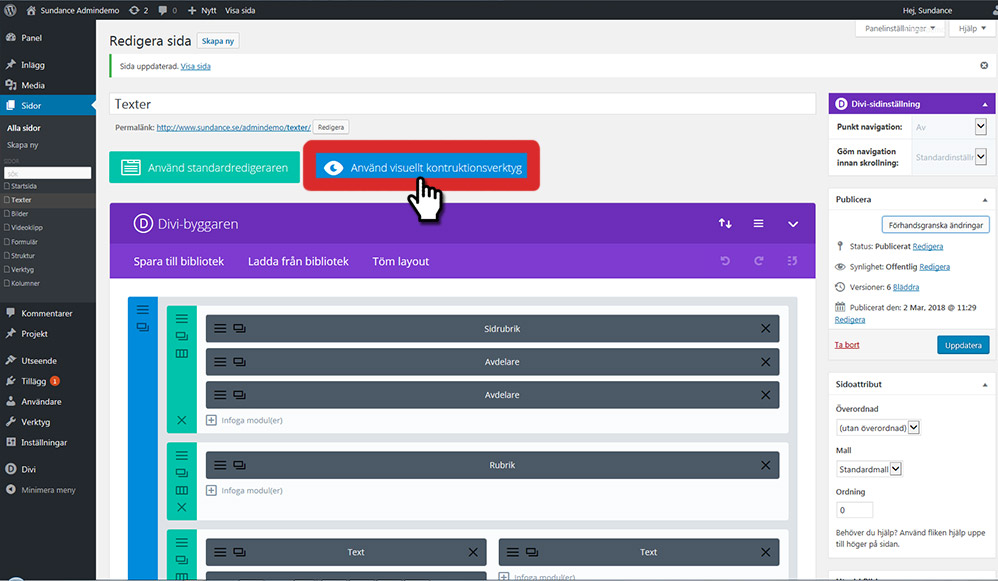Select Startsida page in sidebar list

tap(24, 186)
